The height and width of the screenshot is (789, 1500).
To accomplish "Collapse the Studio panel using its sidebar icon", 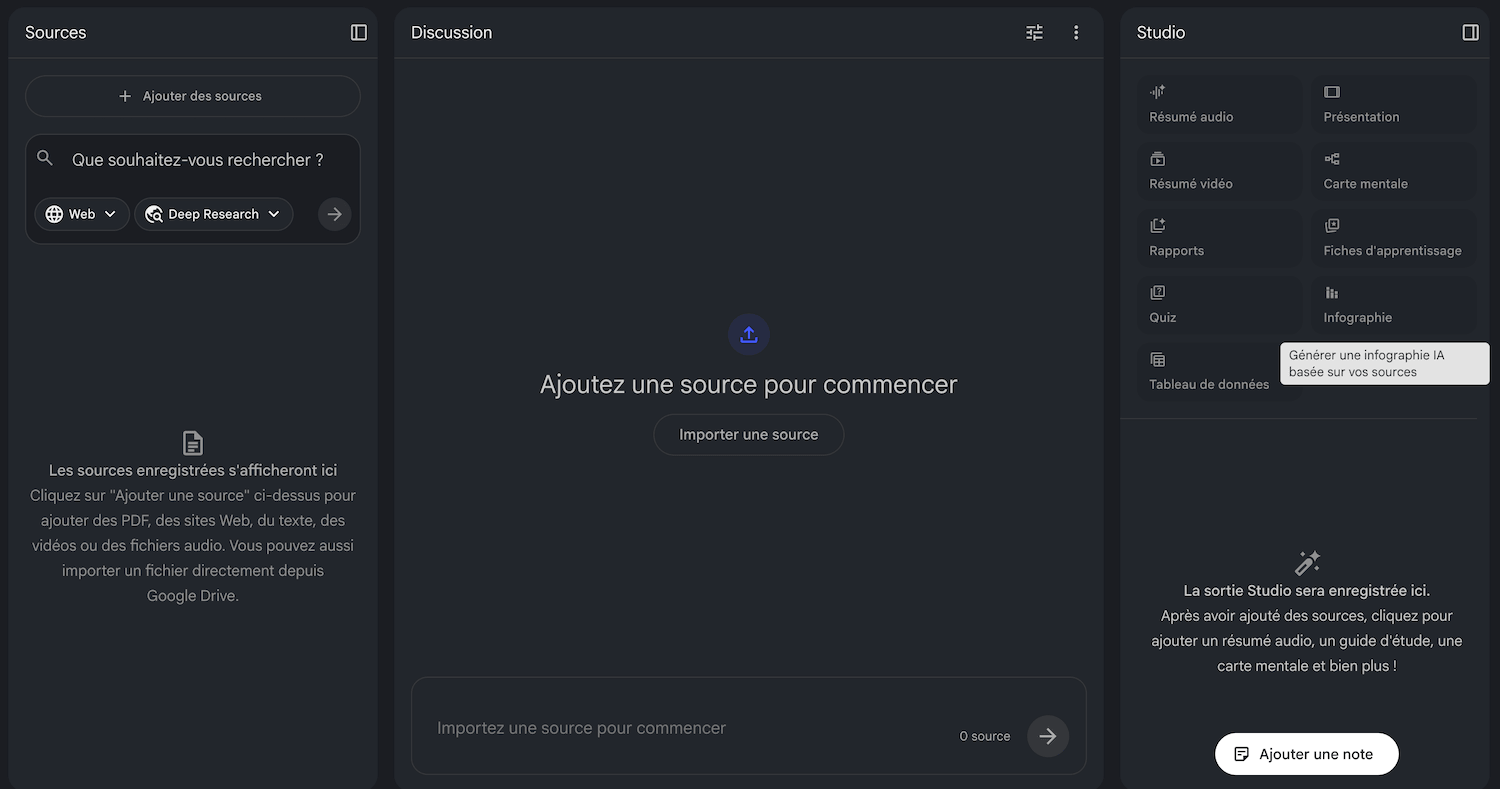I will [x=1470, y=33].
